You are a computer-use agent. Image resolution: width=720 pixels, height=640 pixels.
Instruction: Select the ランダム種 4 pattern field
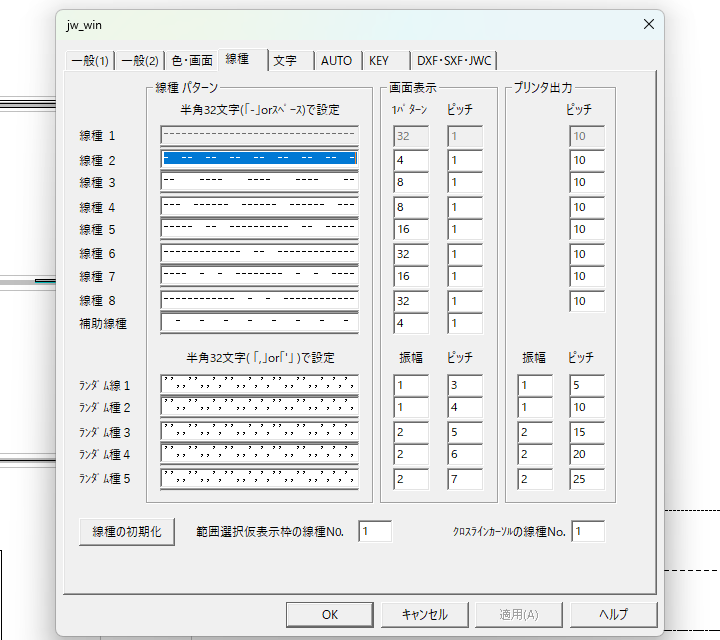[x=259, y=454]
